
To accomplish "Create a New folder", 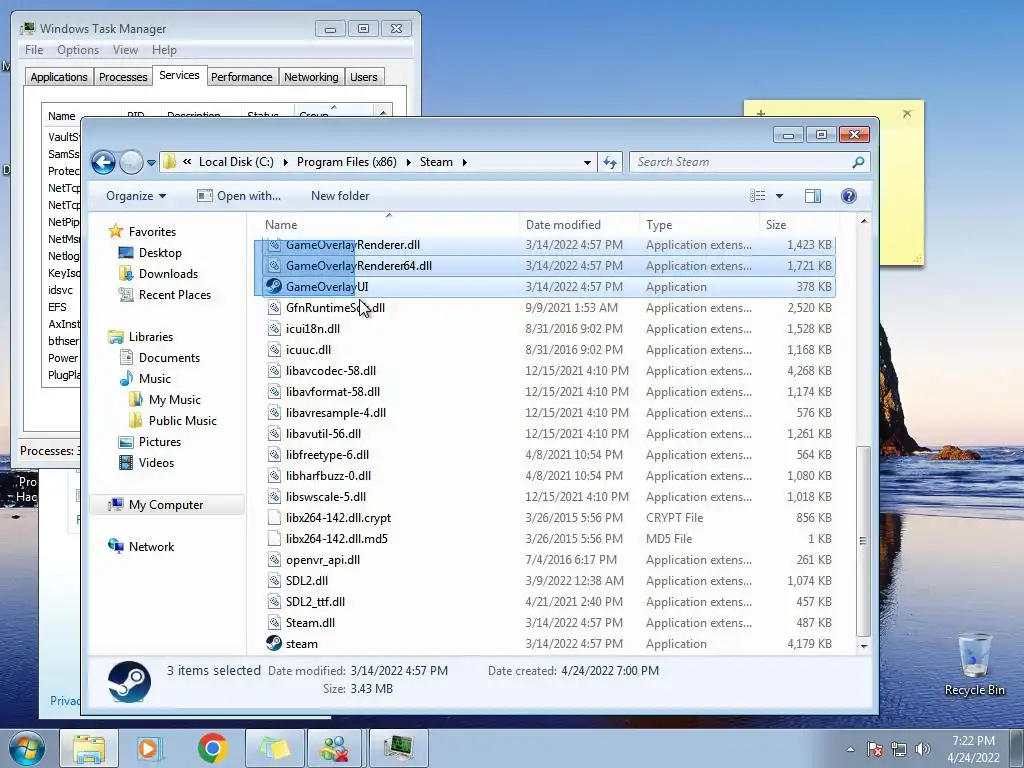I will 340,196.
